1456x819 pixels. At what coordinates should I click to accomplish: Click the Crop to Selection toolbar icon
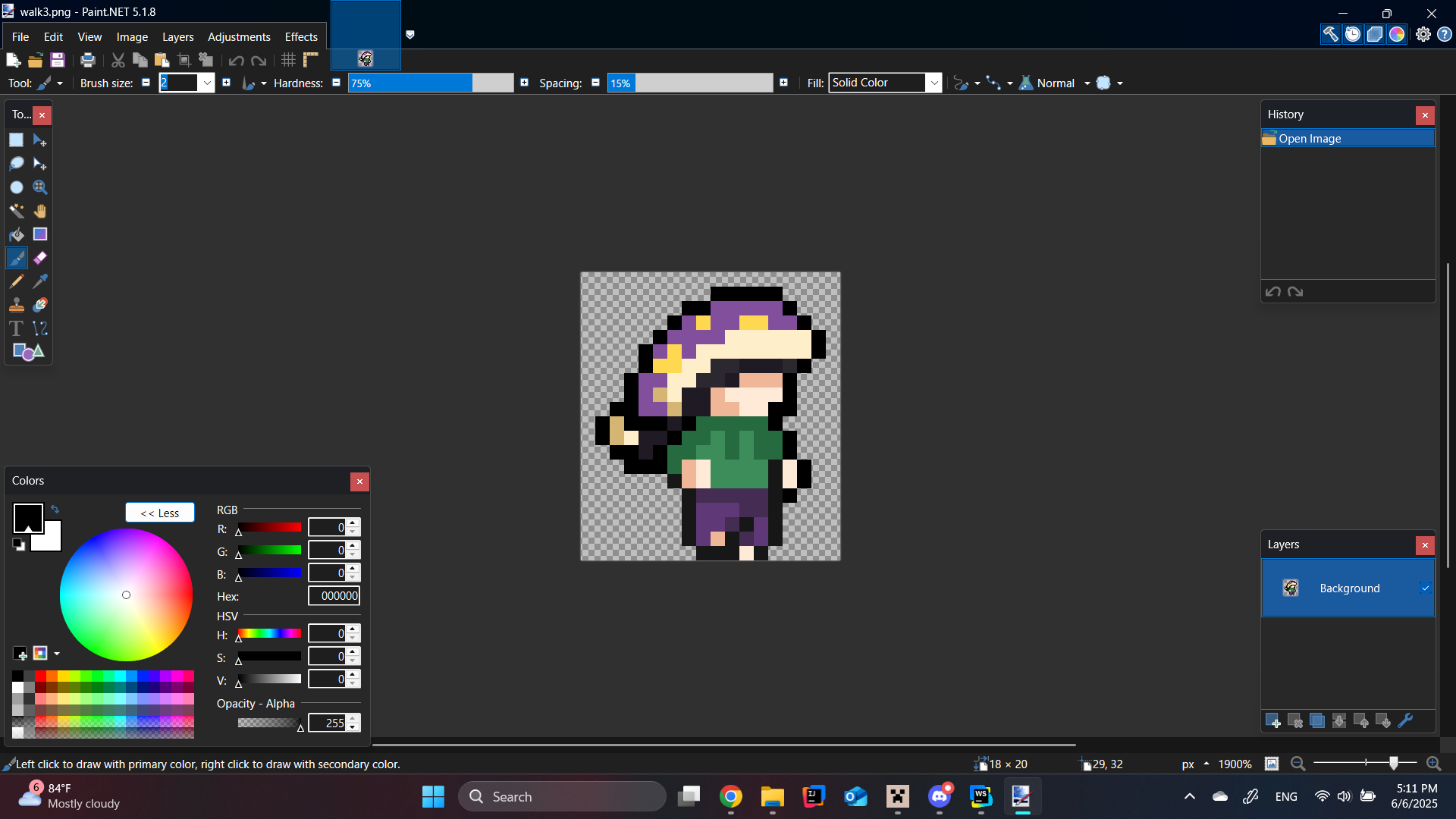[184, 60]
